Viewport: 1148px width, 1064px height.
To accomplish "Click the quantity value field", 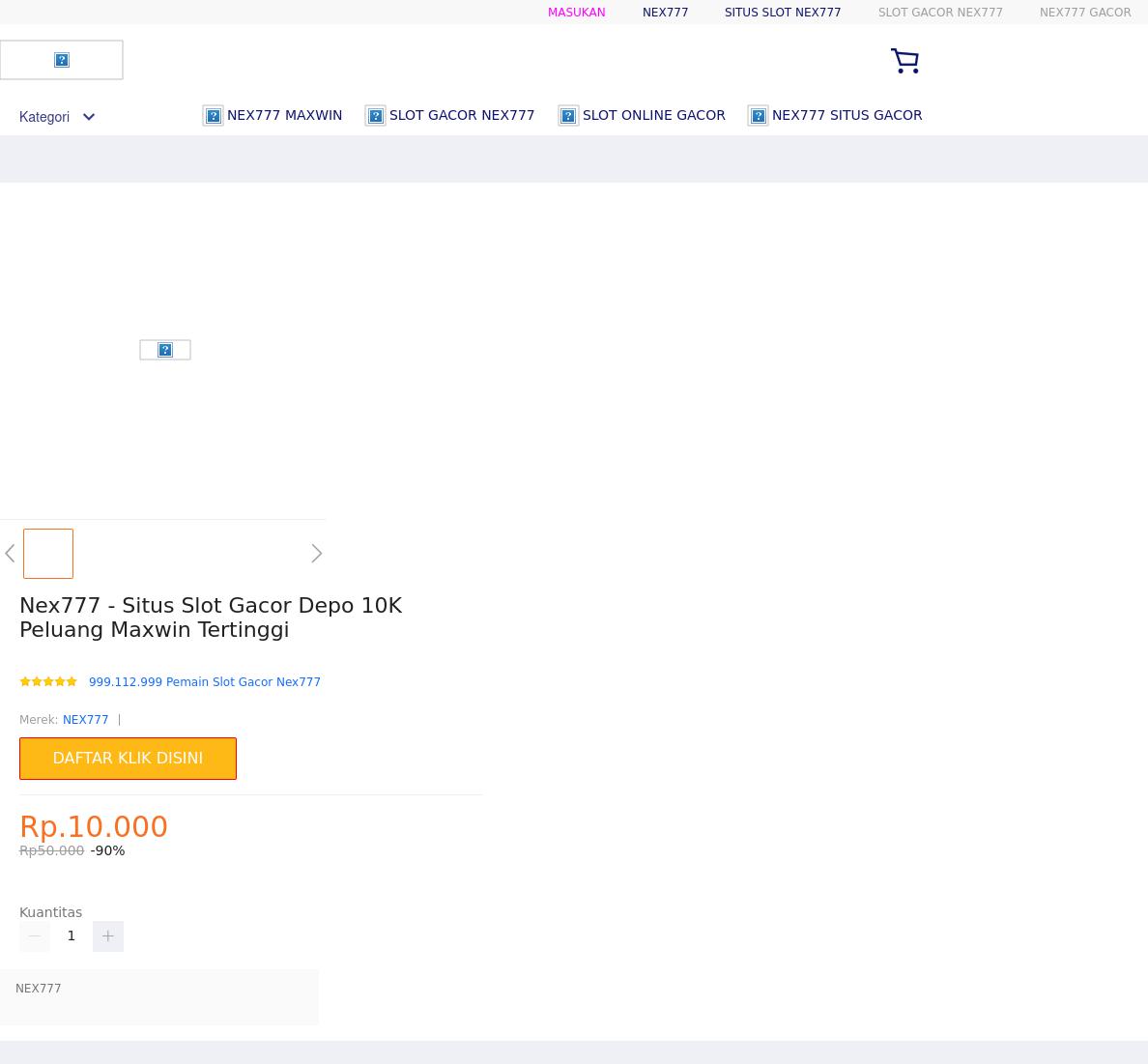I will pos(72,936).
